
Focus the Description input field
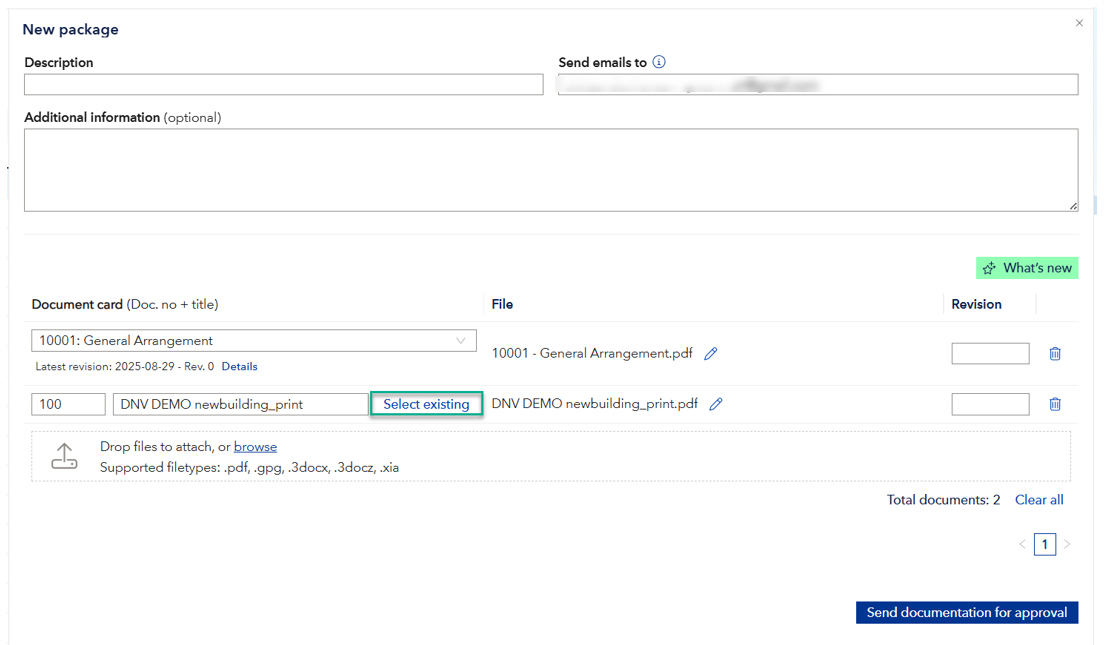[284, 85]
